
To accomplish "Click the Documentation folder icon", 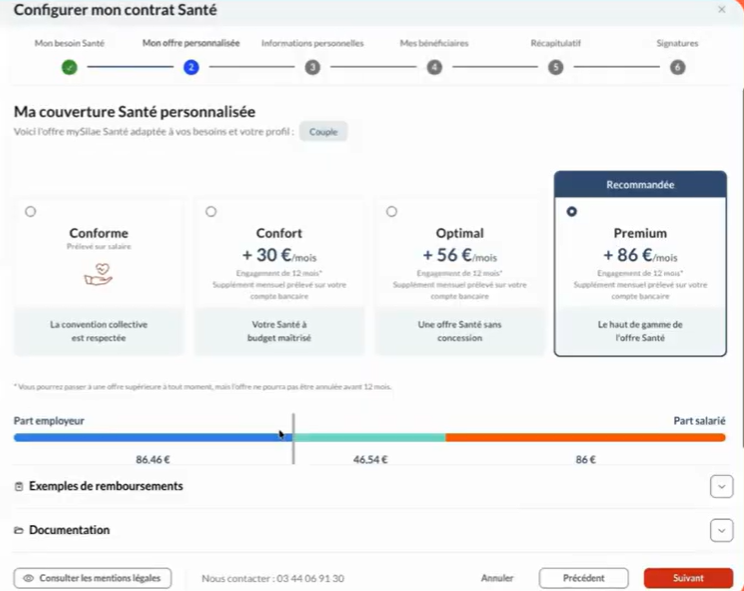I will (19, 530).
